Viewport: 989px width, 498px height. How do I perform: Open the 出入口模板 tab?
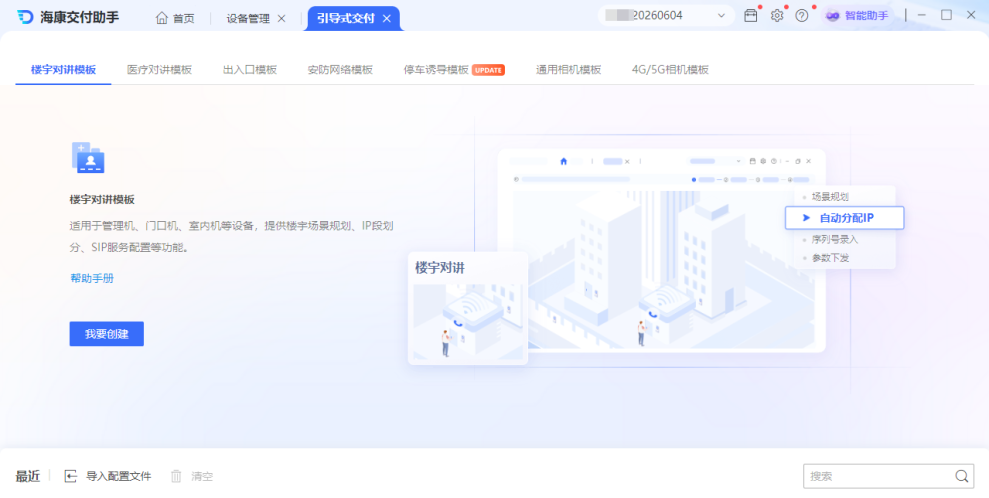click(250, 69)
